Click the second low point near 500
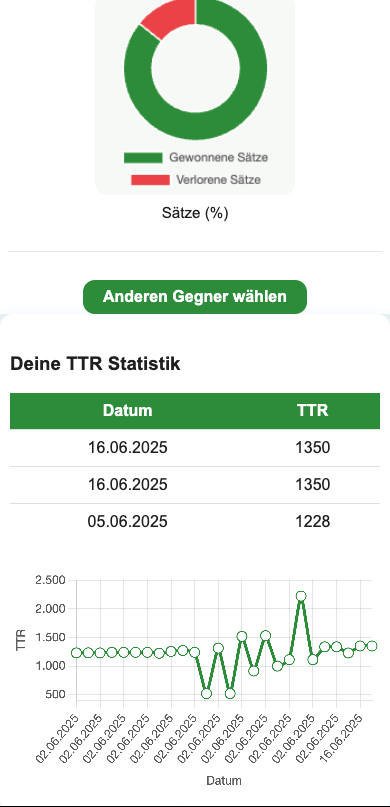Viewport: 390px width, 807px height. (x=230, y=694)
